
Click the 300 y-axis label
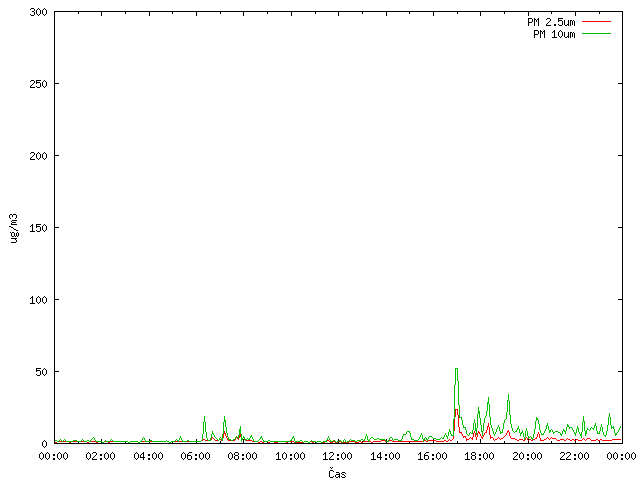(38, 12)
